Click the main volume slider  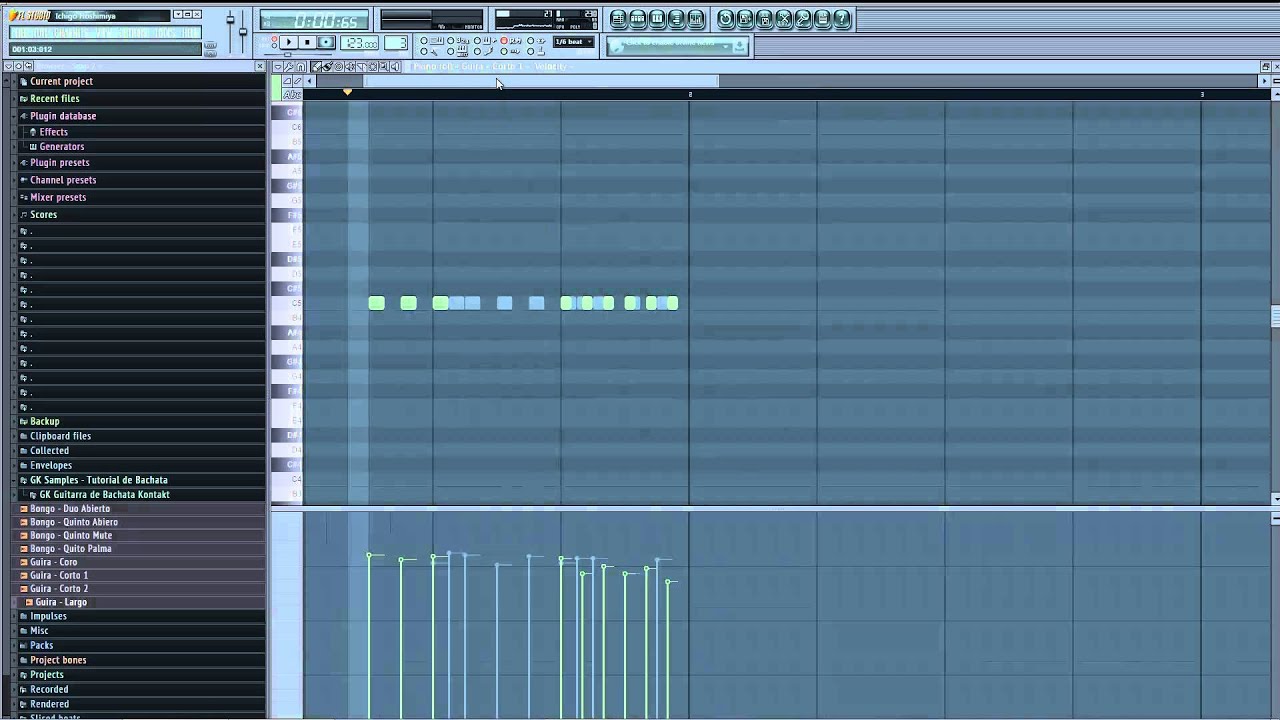click(x=229, y=32)
